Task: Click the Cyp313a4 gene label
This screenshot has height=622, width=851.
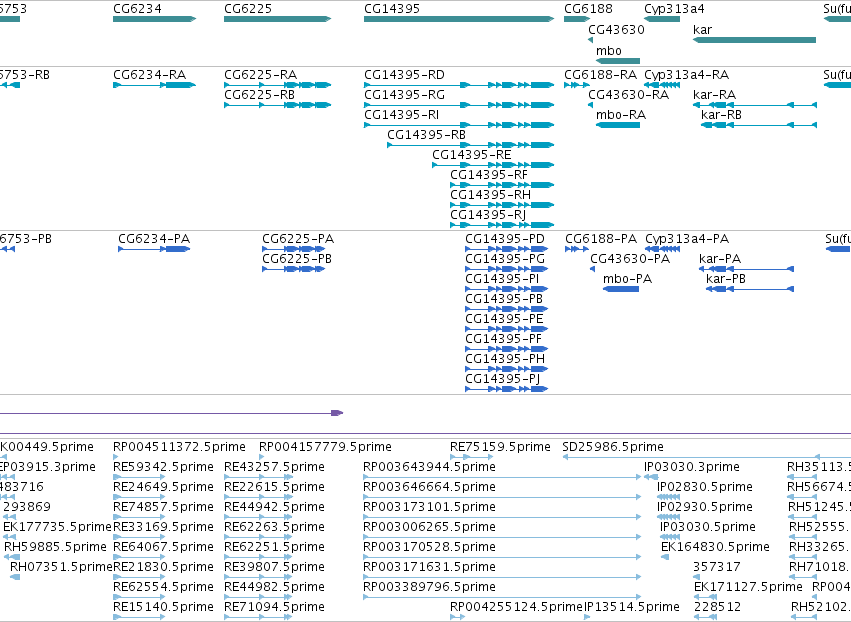Action: [675, 9]
